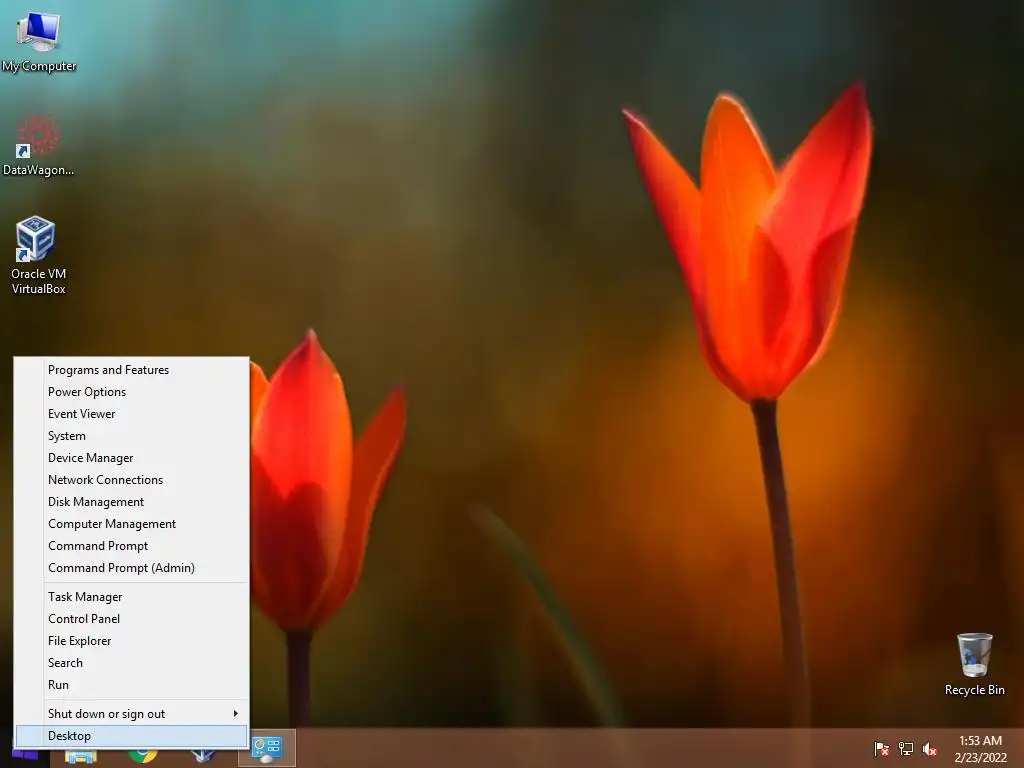Start Task Manager from the menu
The width and height of the screenshot is (1024, 768).
coord(131,597)
